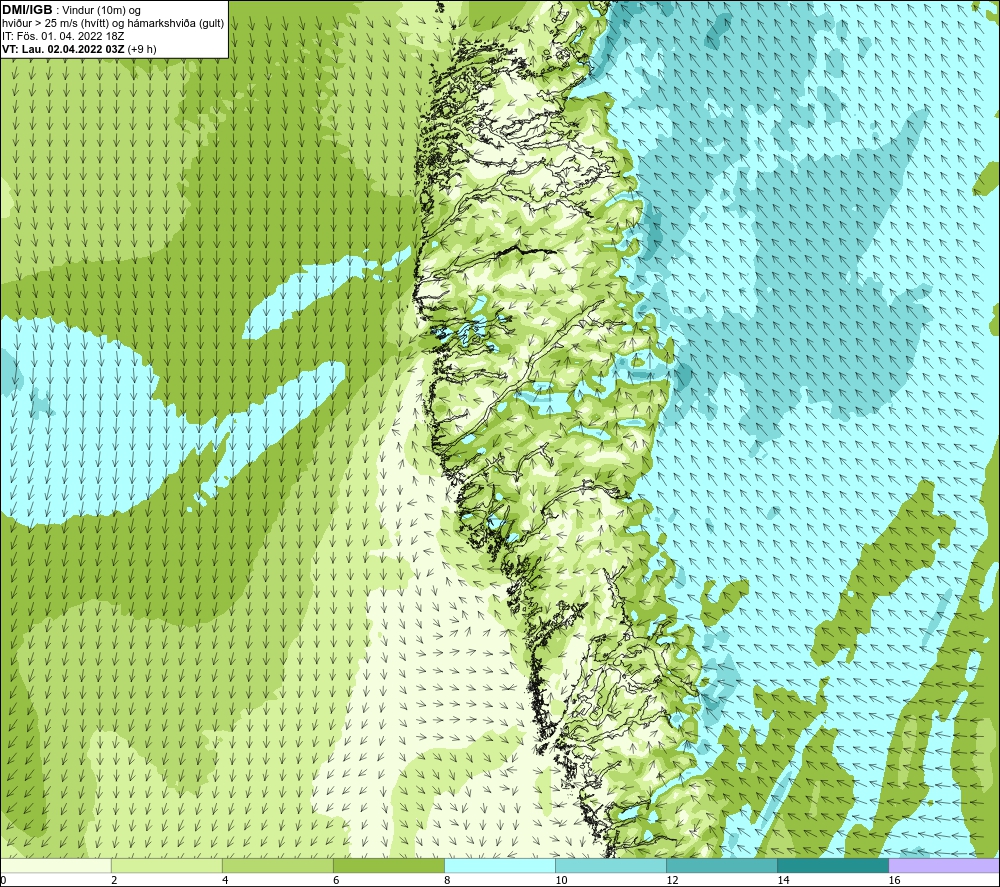Viewport: 1000px width, 887px height.
Task: Click the 6–8 m/s dark green legend swatch
Action: coord(388,865)
